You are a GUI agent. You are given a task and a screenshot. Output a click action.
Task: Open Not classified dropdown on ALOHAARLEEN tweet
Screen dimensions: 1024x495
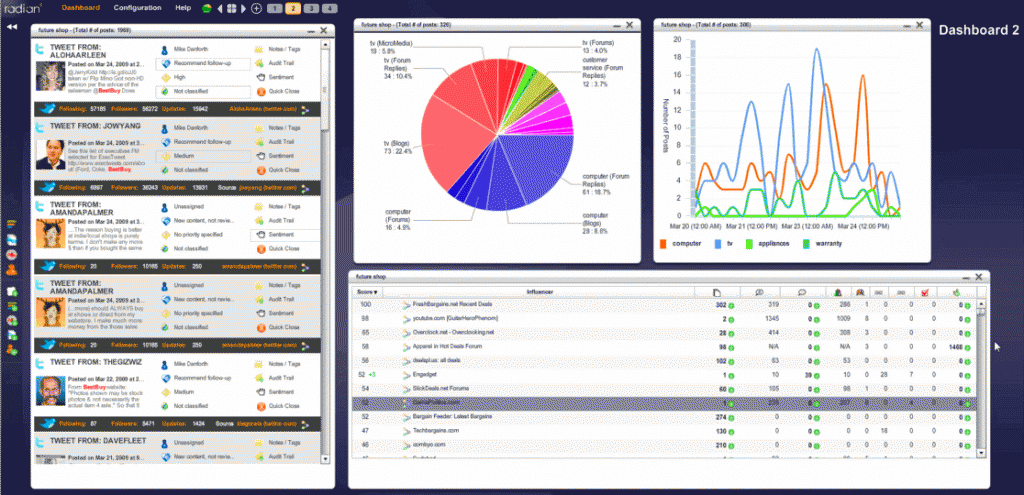point(204,91)
